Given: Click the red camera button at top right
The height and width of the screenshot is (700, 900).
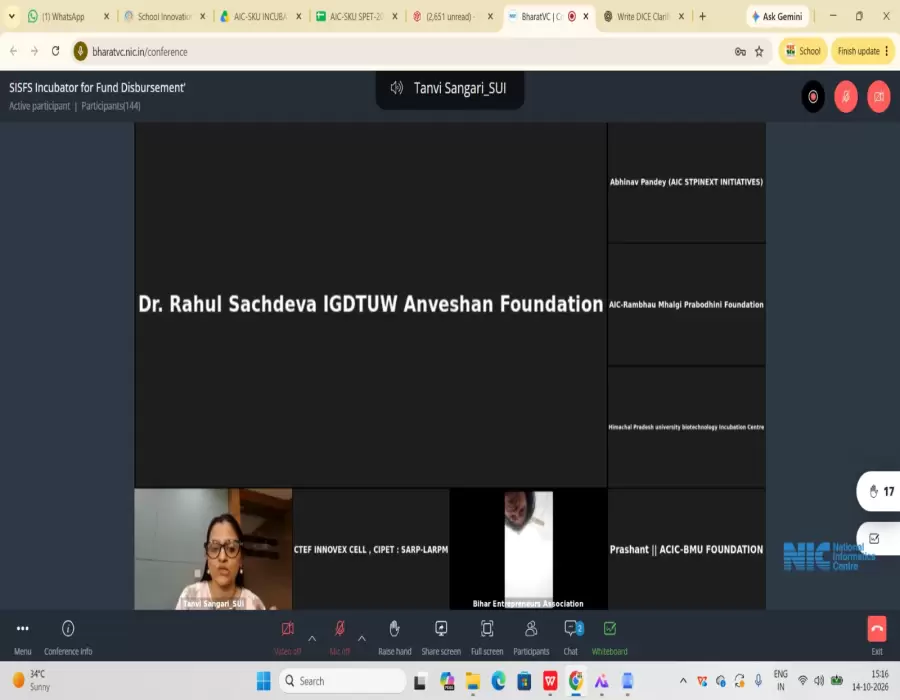Looking at the screenshot, I should point(879,96).
